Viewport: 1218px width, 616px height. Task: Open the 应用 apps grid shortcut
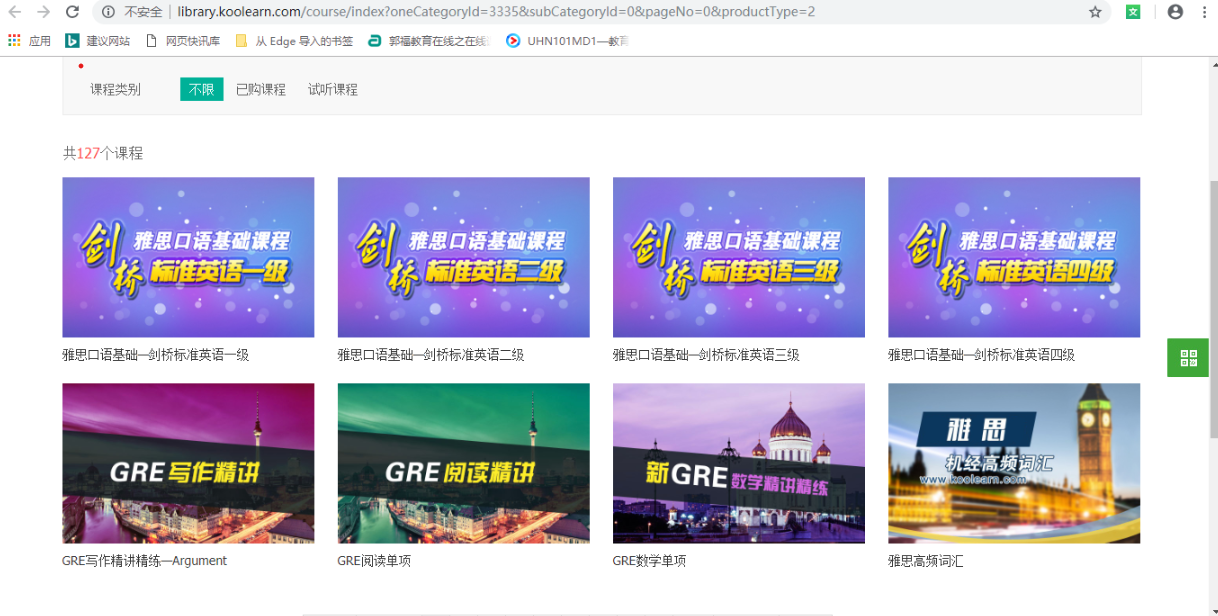pos(29,41)
